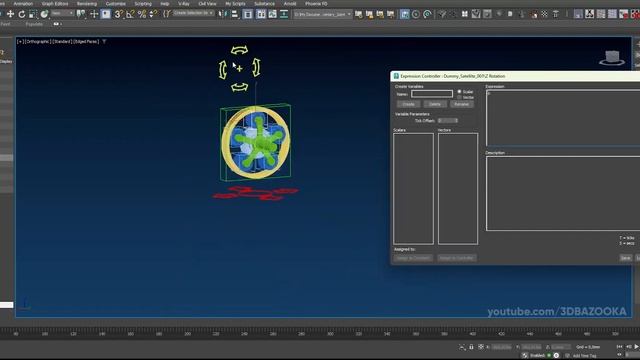Open the V-Ray menu
This screenshot has width=640, height=360.
click(184, 4)
